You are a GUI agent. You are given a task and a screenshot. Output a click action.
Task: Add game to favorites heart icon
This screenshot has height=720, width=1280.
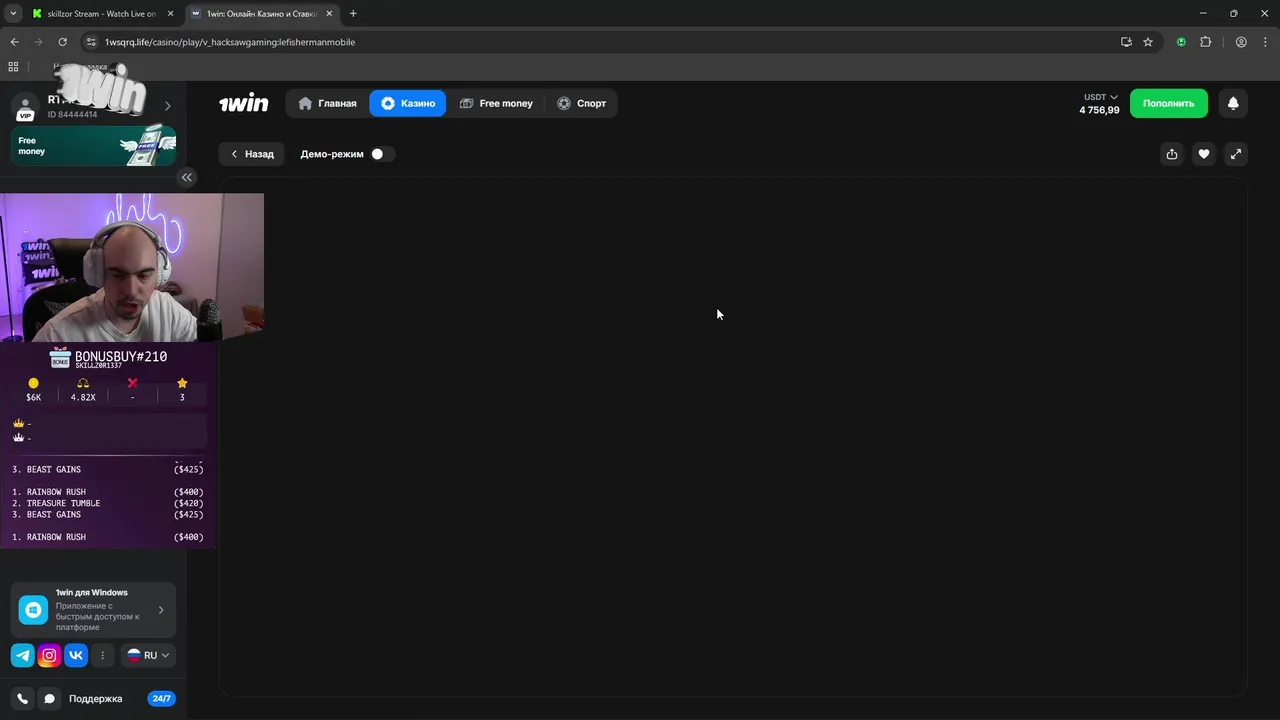(1204, 154)
